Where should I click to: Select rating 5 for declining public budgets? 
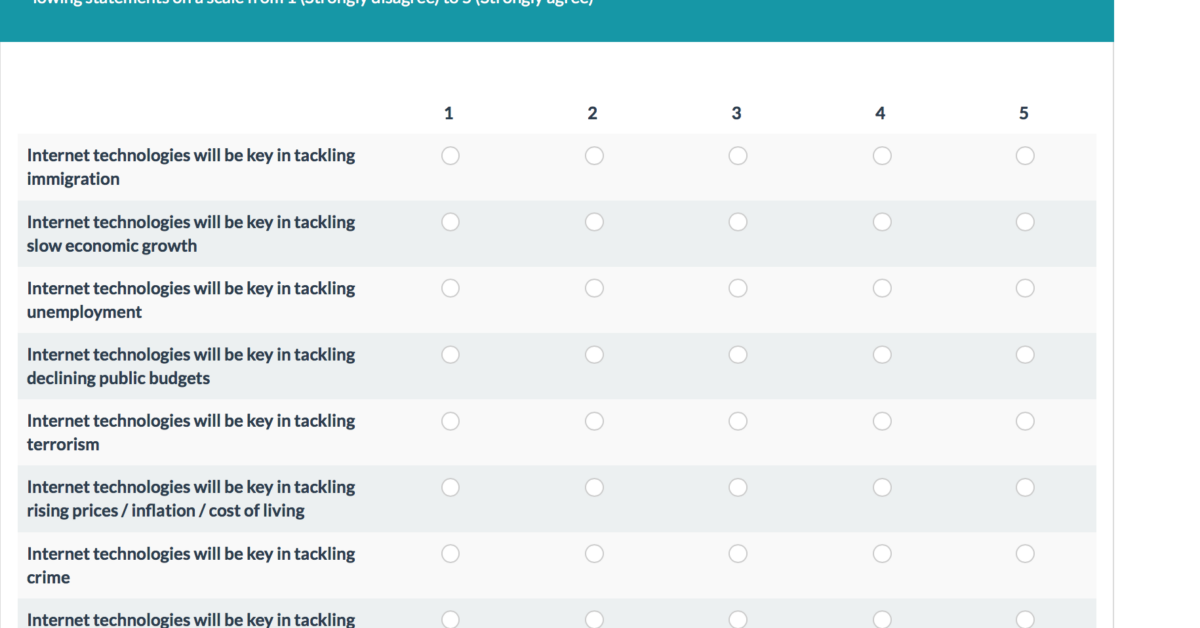click(1025, 354)
